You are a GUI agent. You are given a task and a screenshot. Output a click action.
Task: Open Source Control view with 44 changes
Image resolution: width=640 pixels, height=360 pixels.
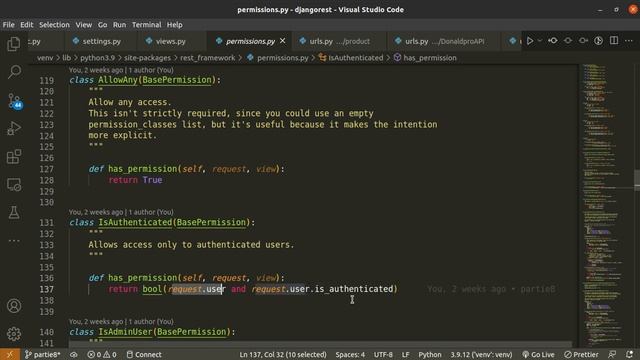[x=15, y=100]
